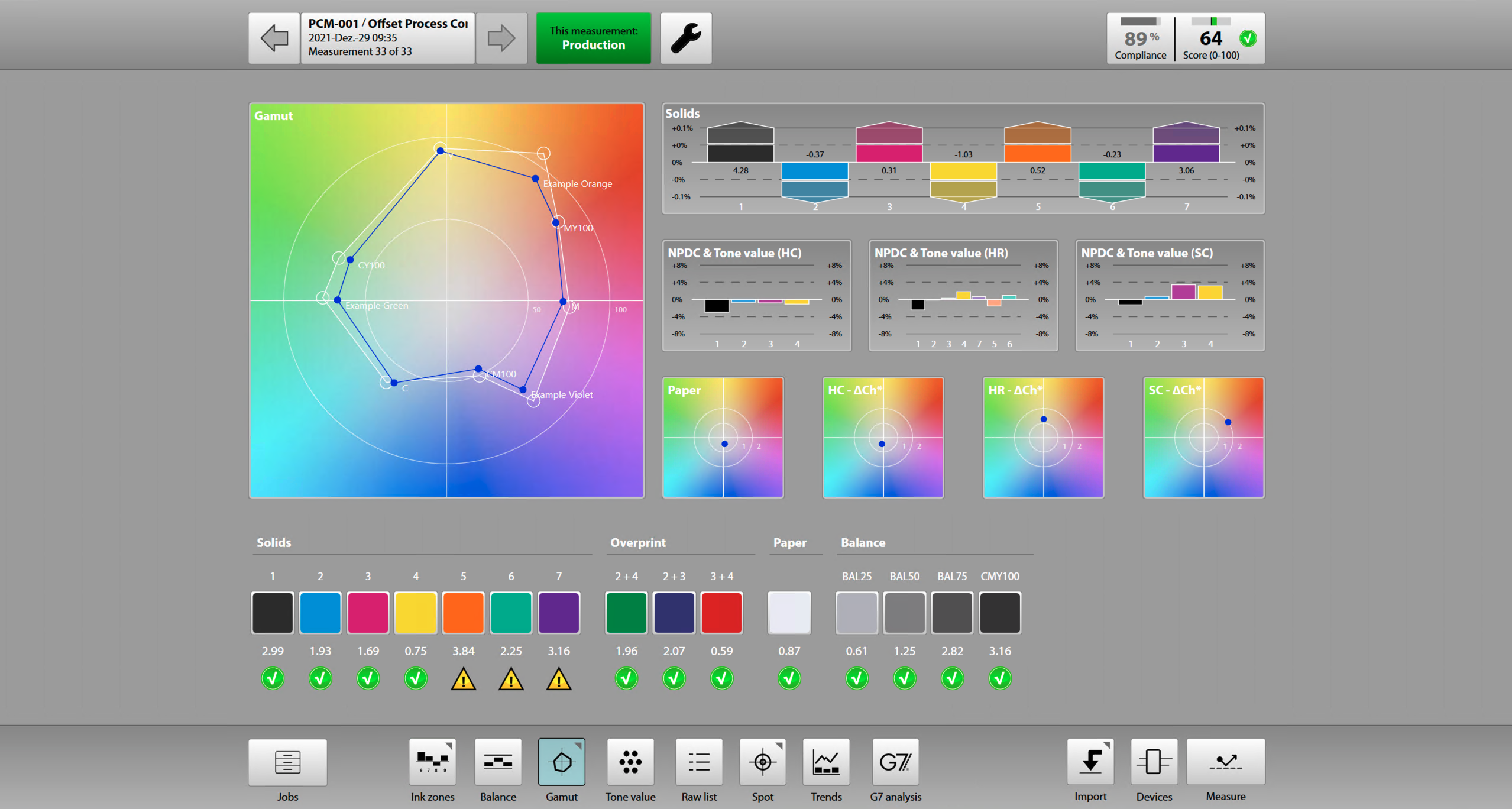Go to the previous measurement arrow
Screen dimensions: 1512x809
[x=274, y=38]
